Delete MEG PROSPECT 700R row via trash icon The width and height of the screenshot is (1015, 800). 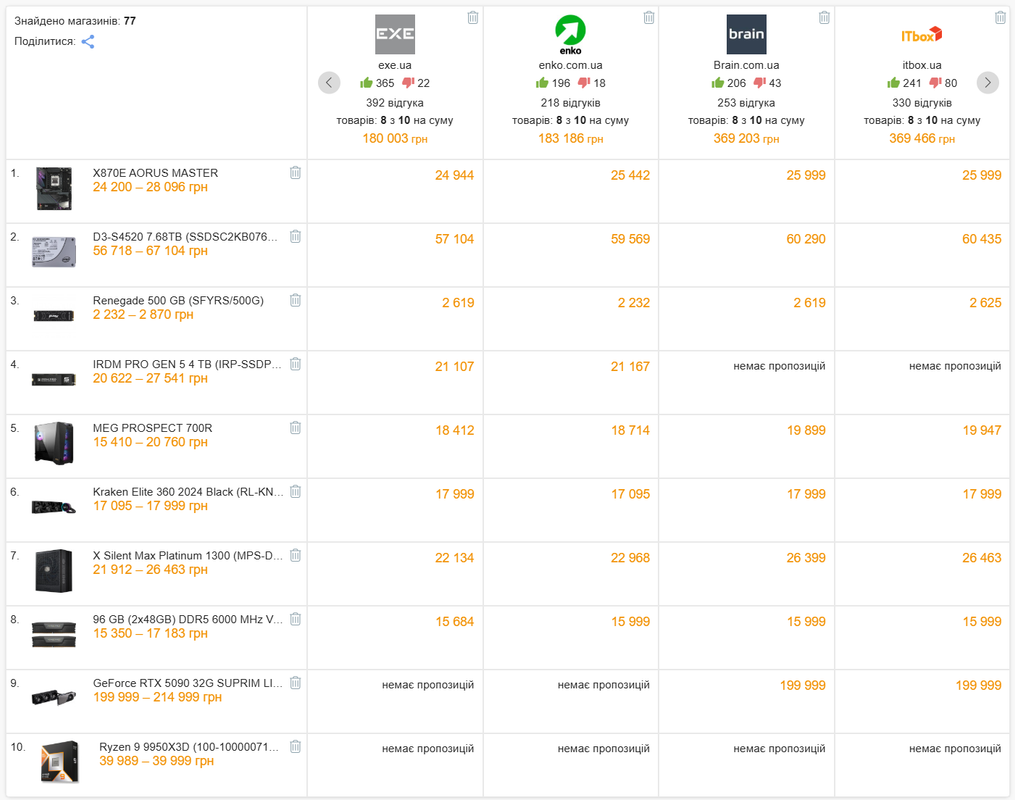pos(295,427)
